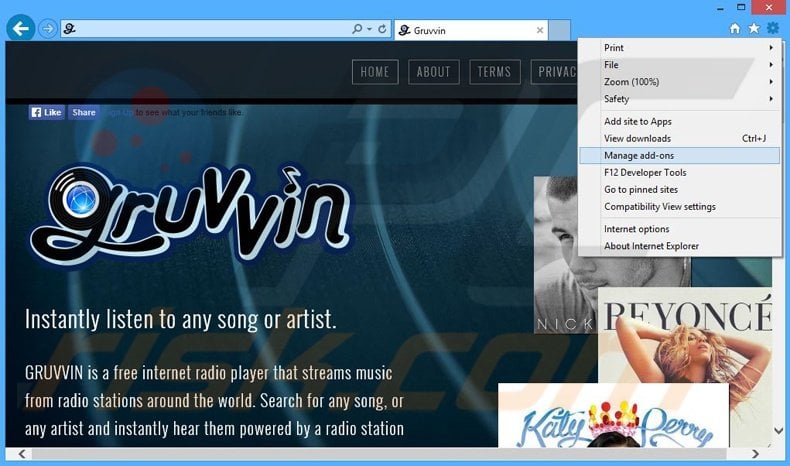Screen dimensions: 790x466
Task: Select Manage add-ons from the menu
Action: coord(679,156)
